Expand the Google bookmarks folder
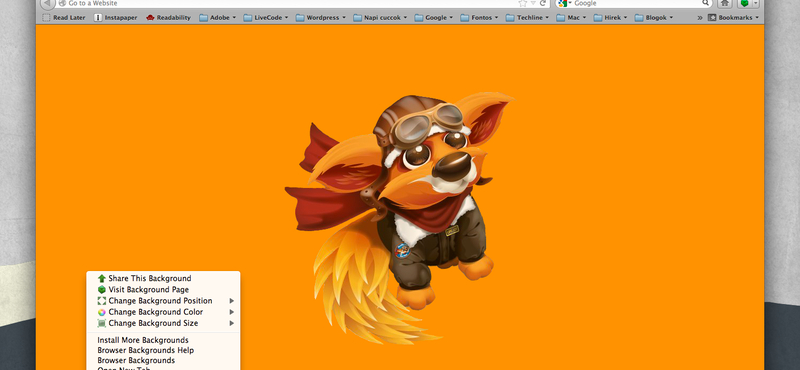Image resolution: width=800 pixels, height=370 pixels. click(434, 17)
